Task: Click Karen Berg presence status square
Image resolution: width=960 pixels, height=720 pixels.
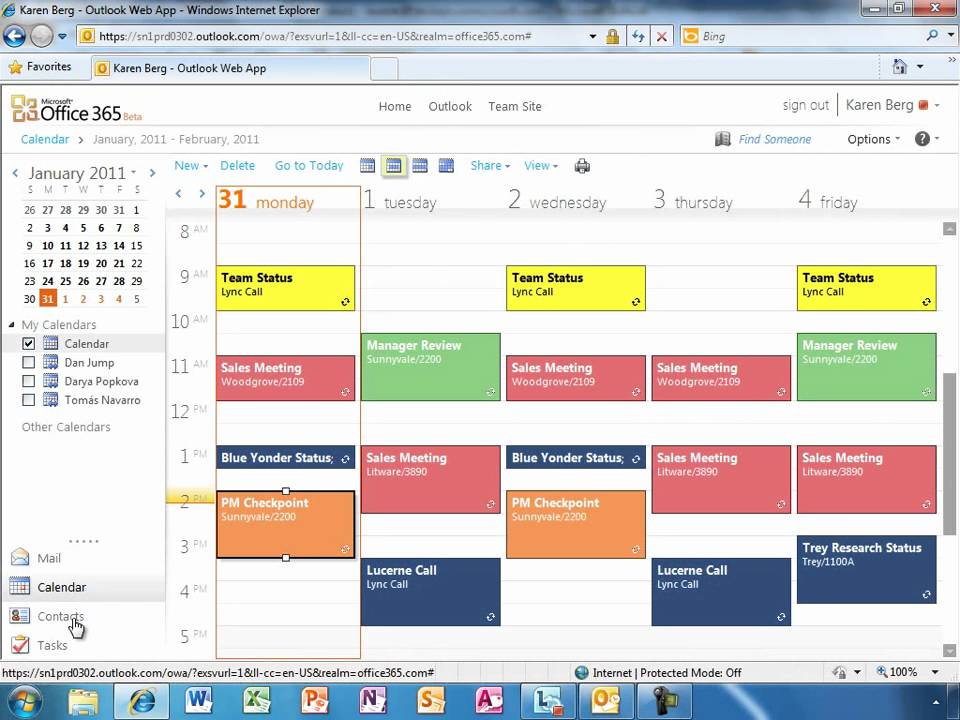Action: click(924, 105)
